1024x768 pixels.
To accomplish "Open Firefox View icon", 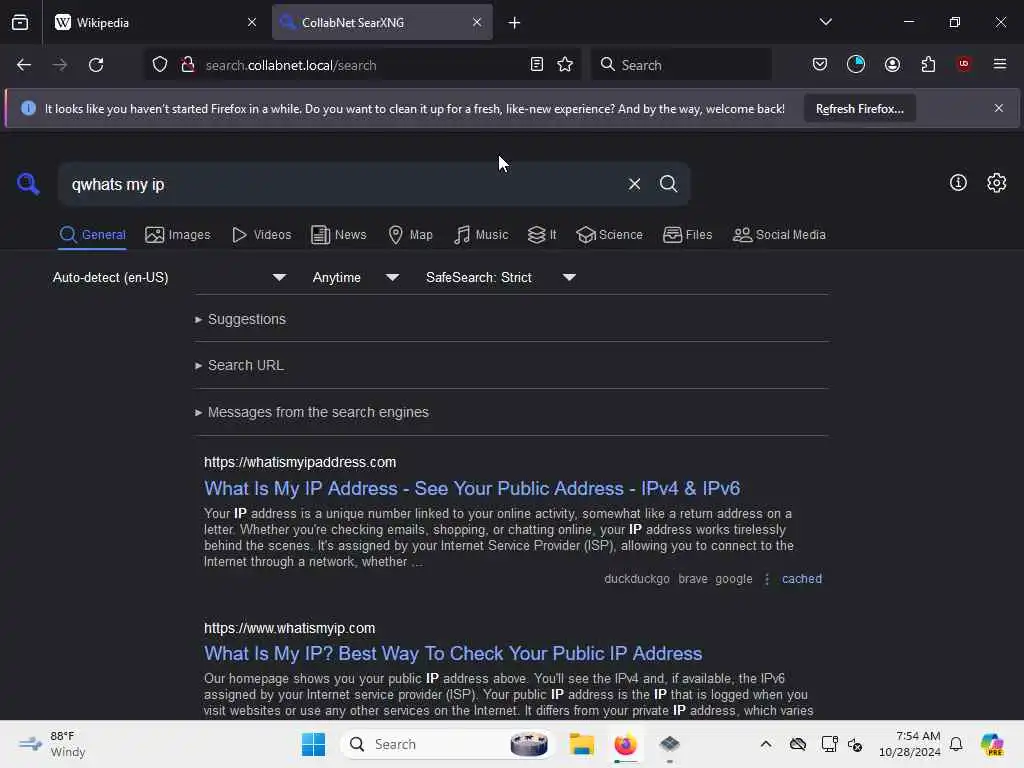I will (x=20, y=23).
